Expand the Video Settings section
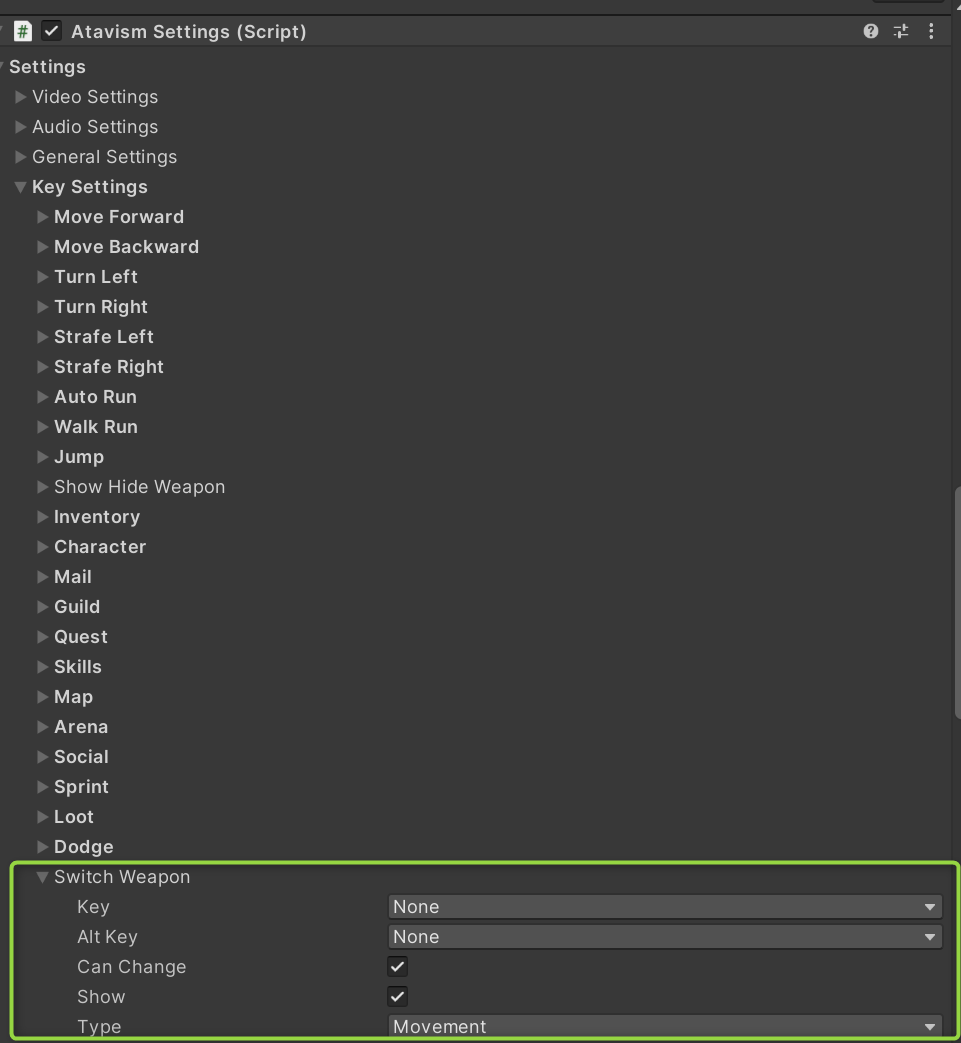This screenshot has height=1043, width=961. pos(21,97)
